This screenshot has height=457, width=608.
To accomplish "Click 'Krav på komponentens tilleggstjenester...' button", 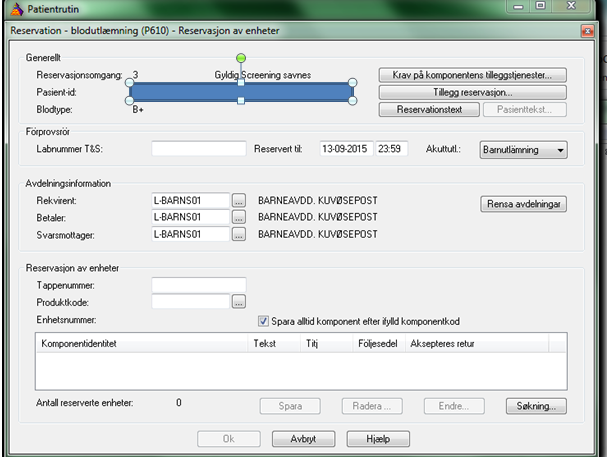I will click(x=472, y=75).
